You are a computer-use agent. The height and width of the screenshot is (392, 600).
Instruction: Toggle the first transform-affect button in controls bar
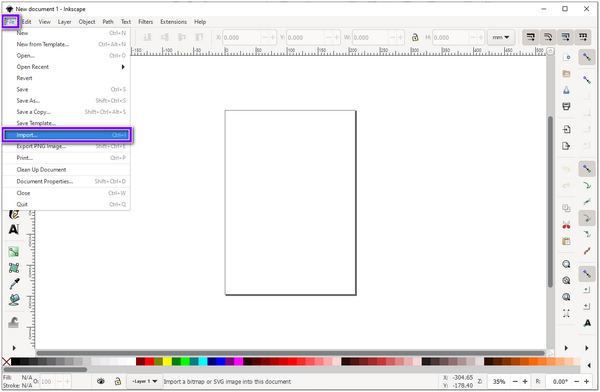[531, 37]
